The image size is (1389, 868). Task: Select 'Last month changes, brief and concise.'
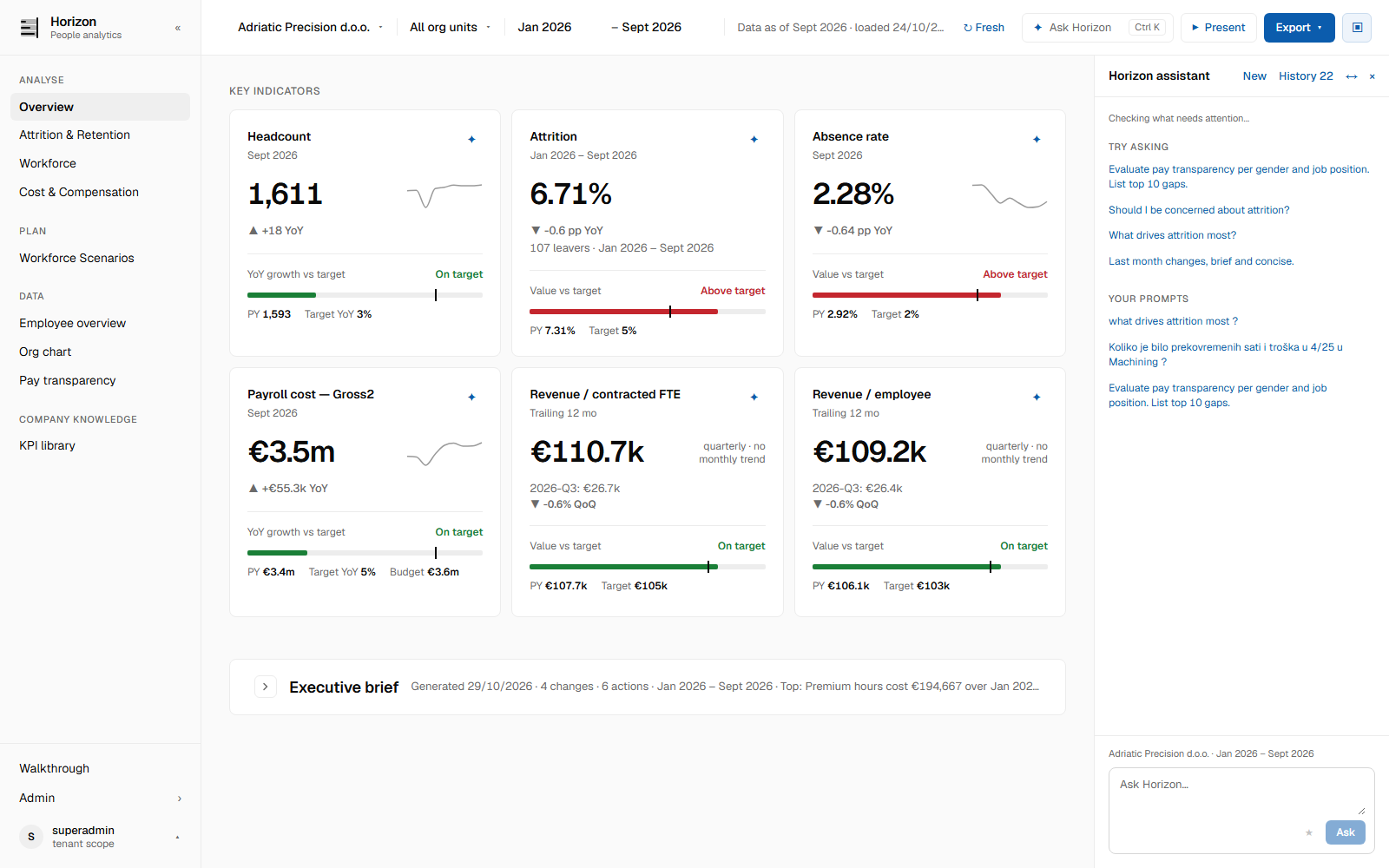coord(1201,261)
